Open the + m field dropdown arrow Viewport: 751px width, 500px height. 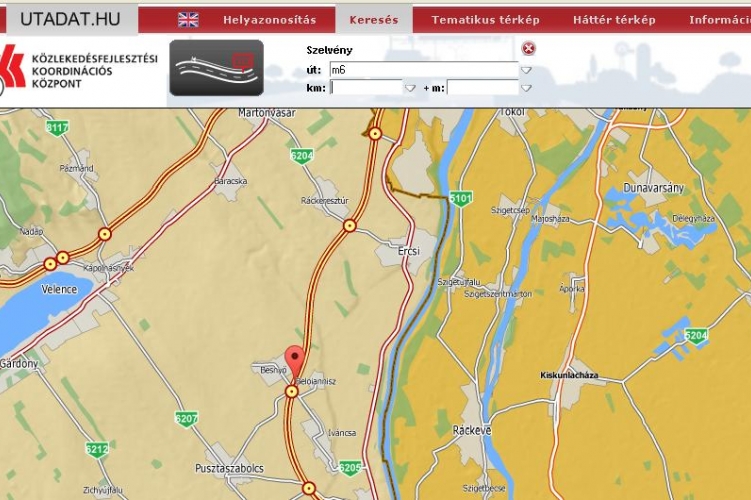pos(526,88)
